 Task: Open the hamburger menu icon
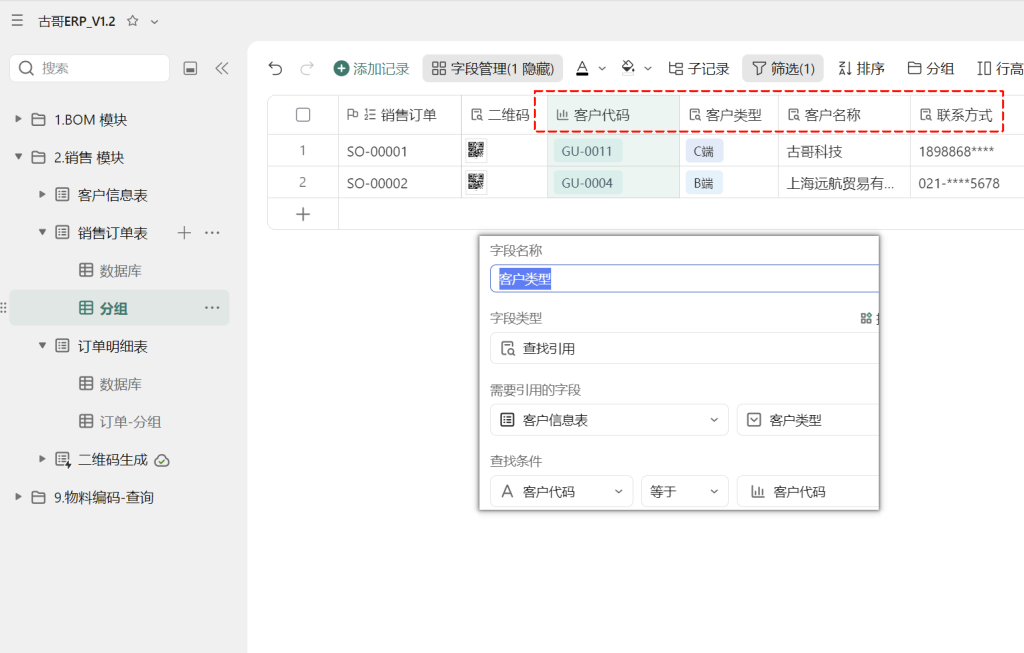[18, 21]
